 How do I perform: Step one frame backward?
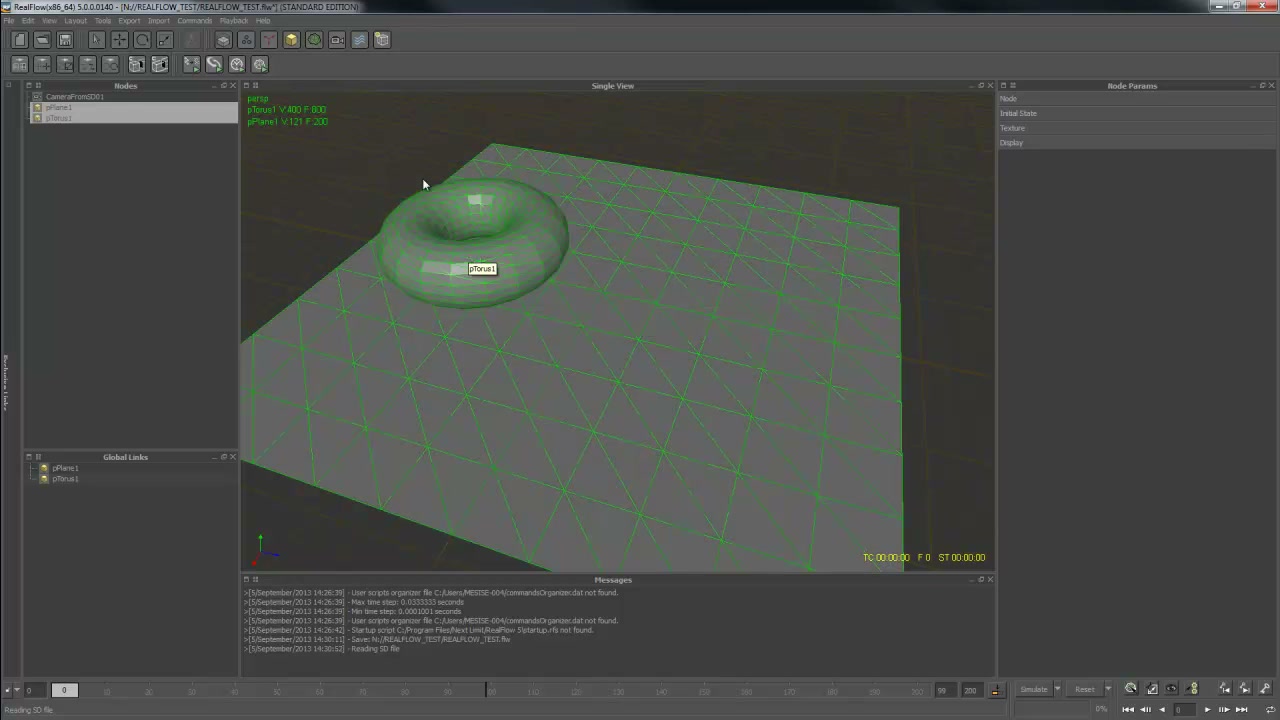coord(1145,709)
